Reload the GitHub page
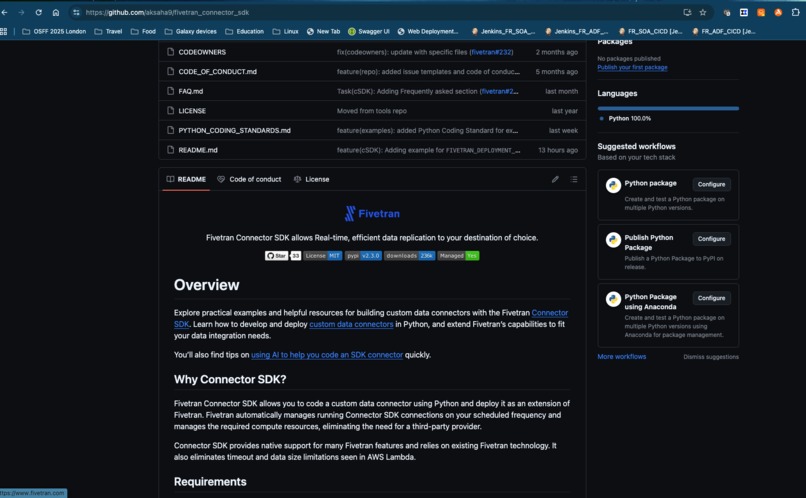The width and height of the screenshot is (806, 498). [x=39, y=12]
